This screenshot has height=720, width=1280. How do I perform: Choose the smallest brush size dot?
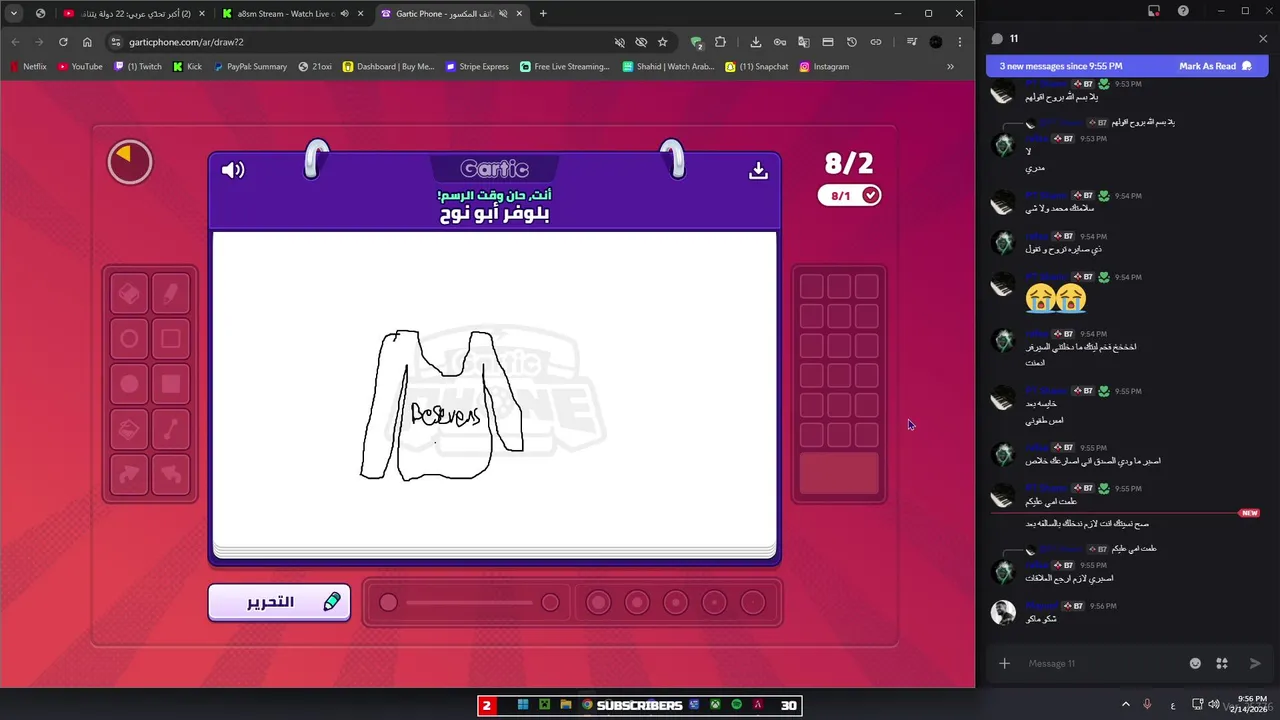[x=753, y=602]
